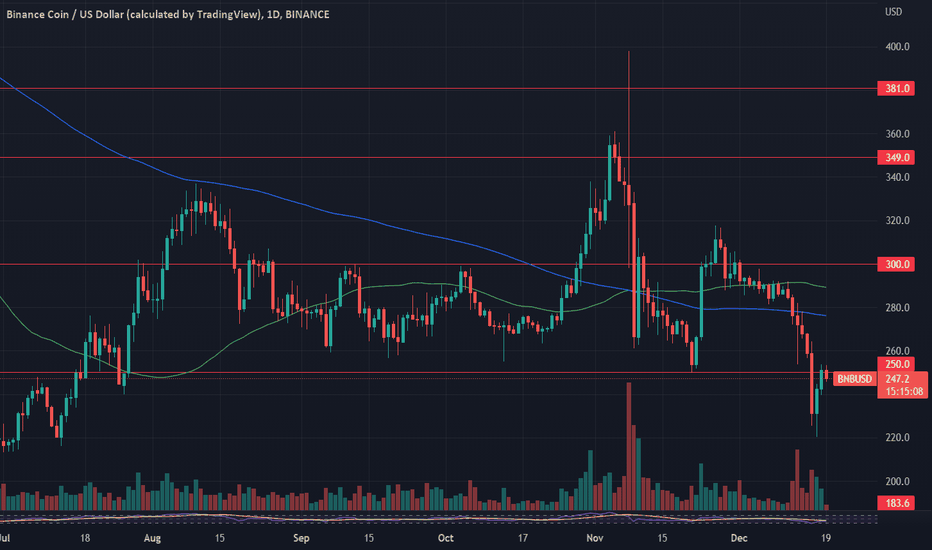Click the 18 date label after Jul
Viewport: 932px width, 550px height.
(x=85, y=538)
